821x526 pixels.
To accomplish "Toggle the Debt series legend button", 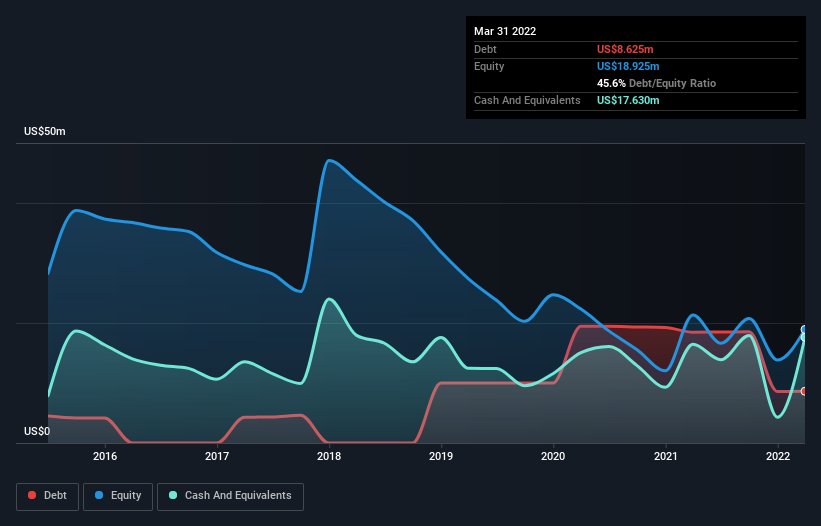I will pyautogui.click(x=48, y=496).
